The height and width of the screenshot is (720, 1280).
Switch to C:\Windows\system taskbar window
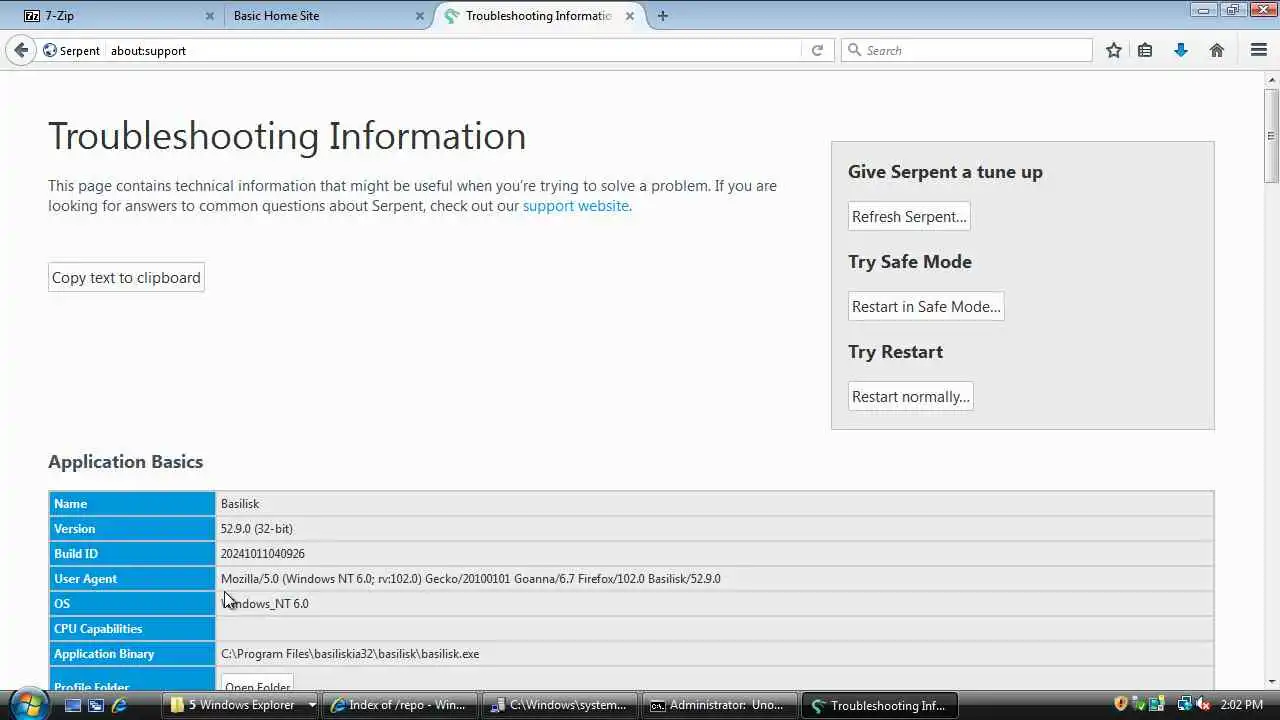560,705
